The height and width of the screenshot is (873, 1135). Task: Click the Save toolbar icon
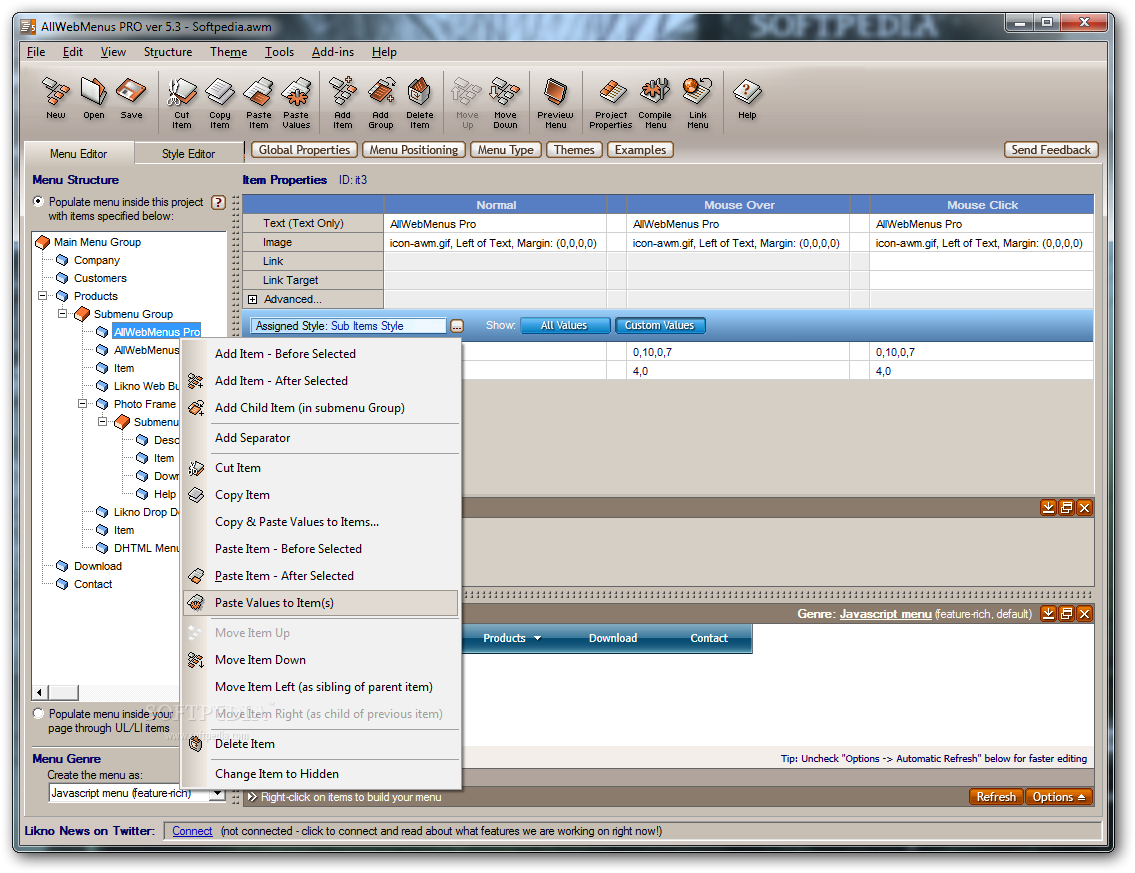click(x=131, y=98)
